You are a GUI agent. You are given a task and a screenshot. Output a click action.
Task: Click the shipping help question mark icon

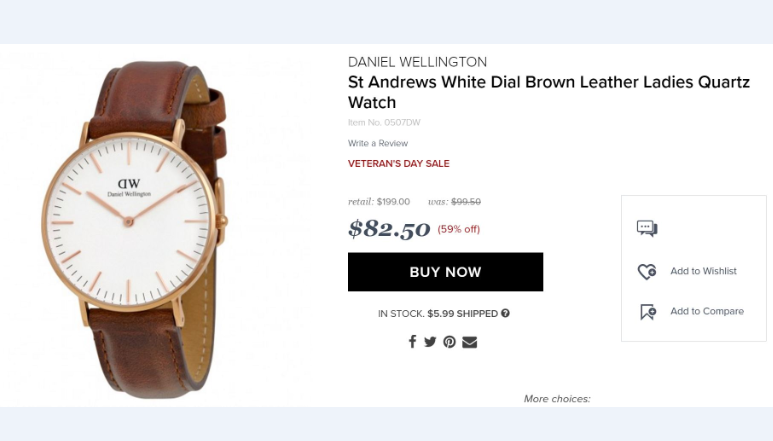pos(506,313)
